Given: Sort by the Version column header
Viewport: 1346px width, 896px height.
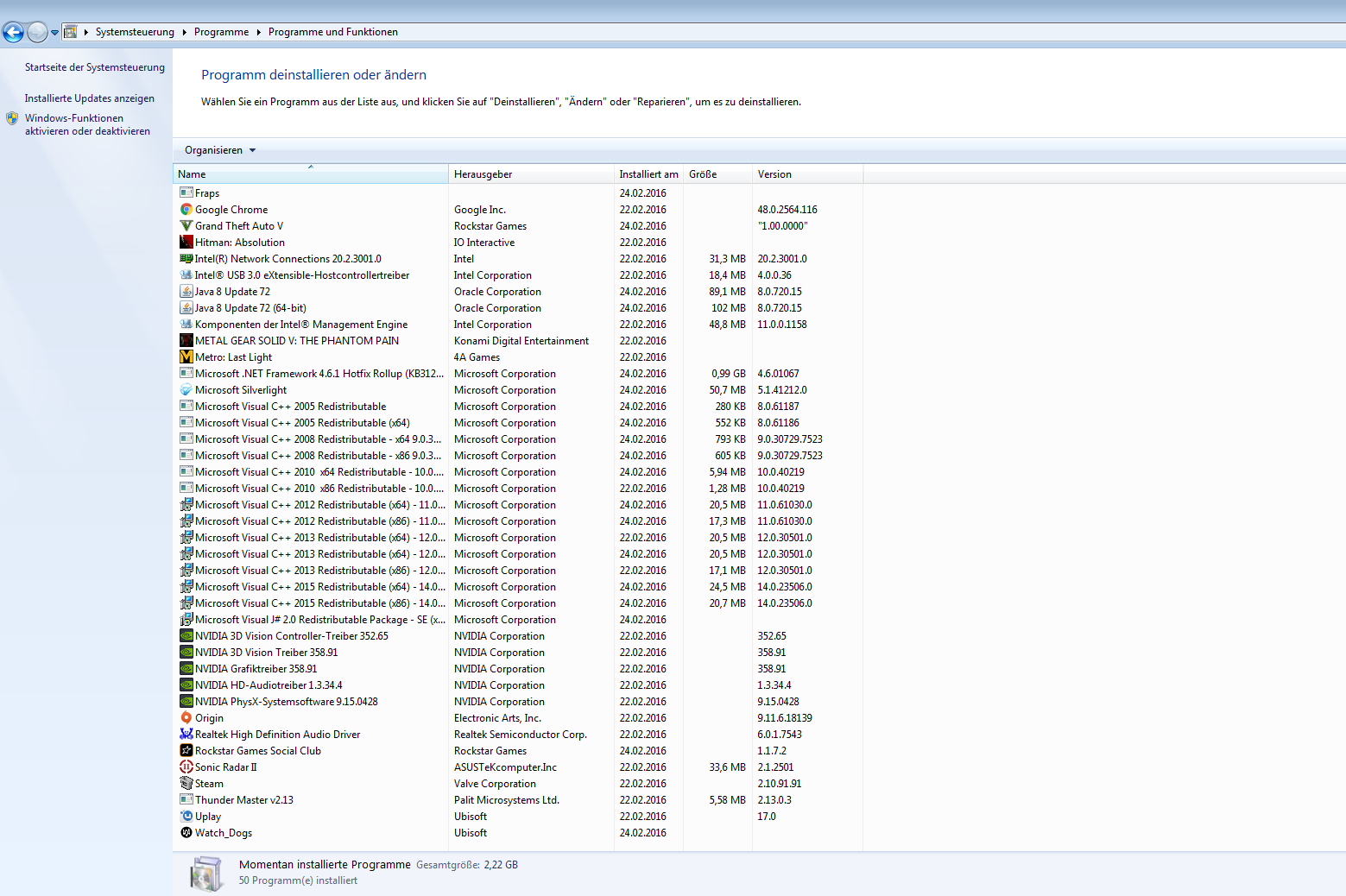Looking at the screenshot, I should (807, 174).
